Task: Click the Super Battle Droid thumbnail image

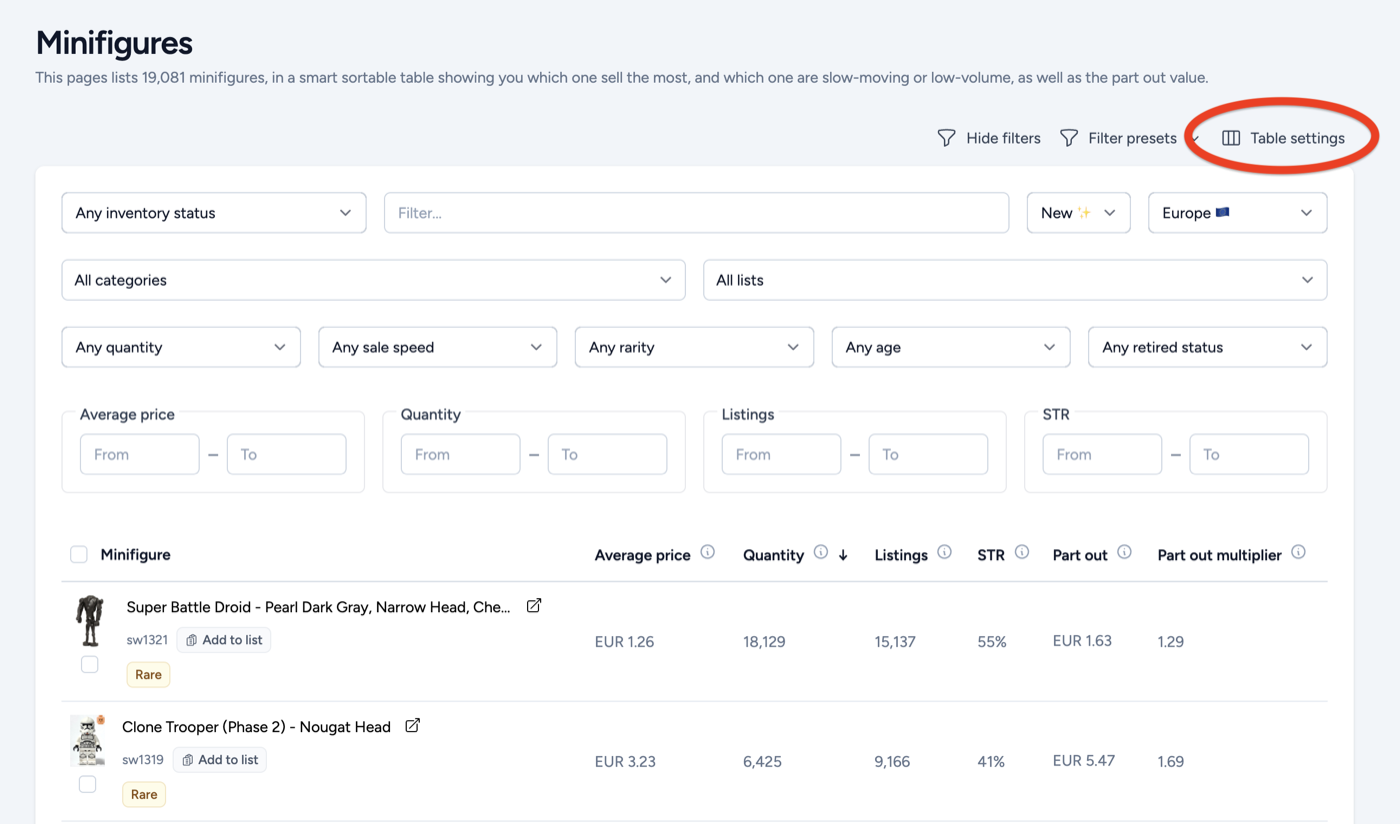Action: [89, 621]
